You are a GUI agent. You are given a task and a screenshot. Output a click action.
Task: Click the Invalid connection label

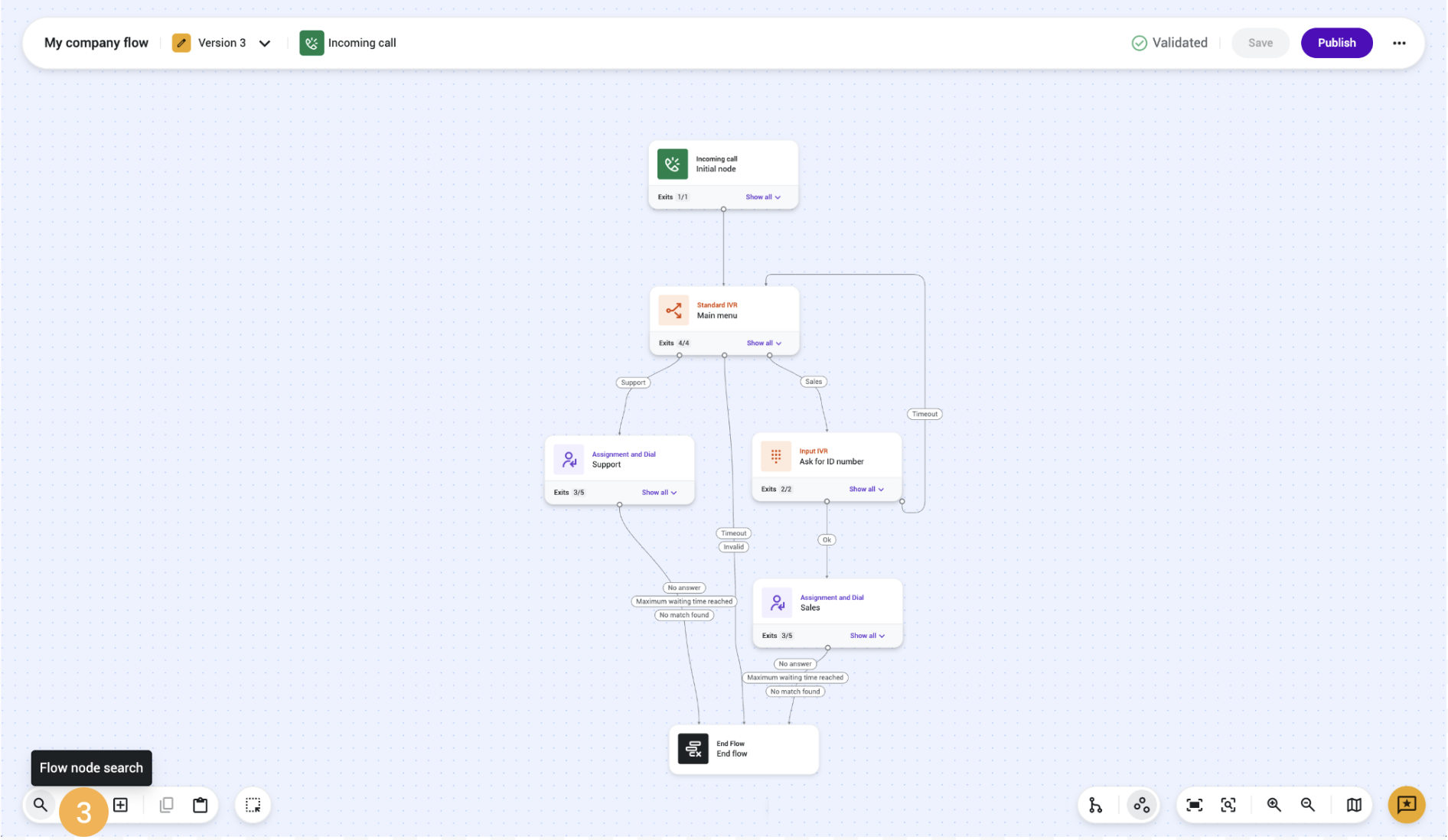[x=733, y=547]
